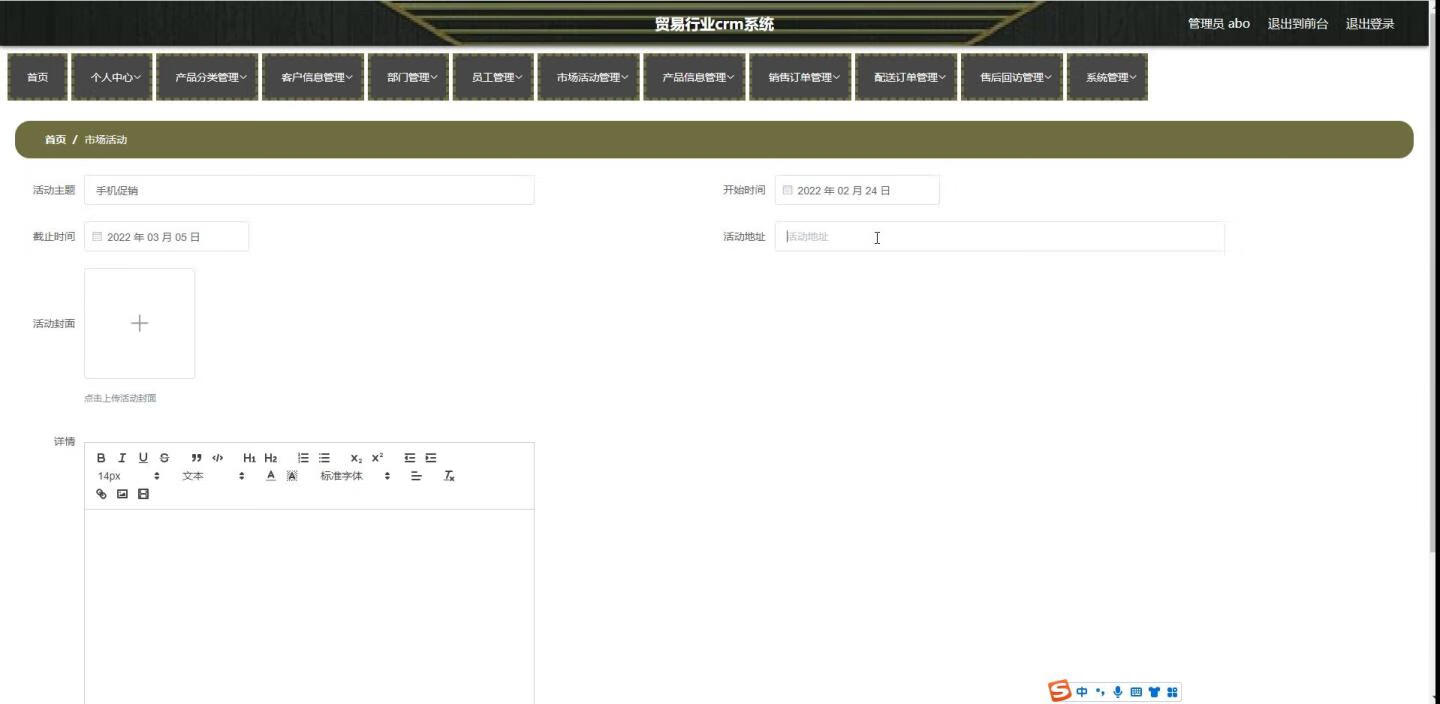Start an ordered numbered list
The image size is (1440, 704).
[x=303, y=458]
